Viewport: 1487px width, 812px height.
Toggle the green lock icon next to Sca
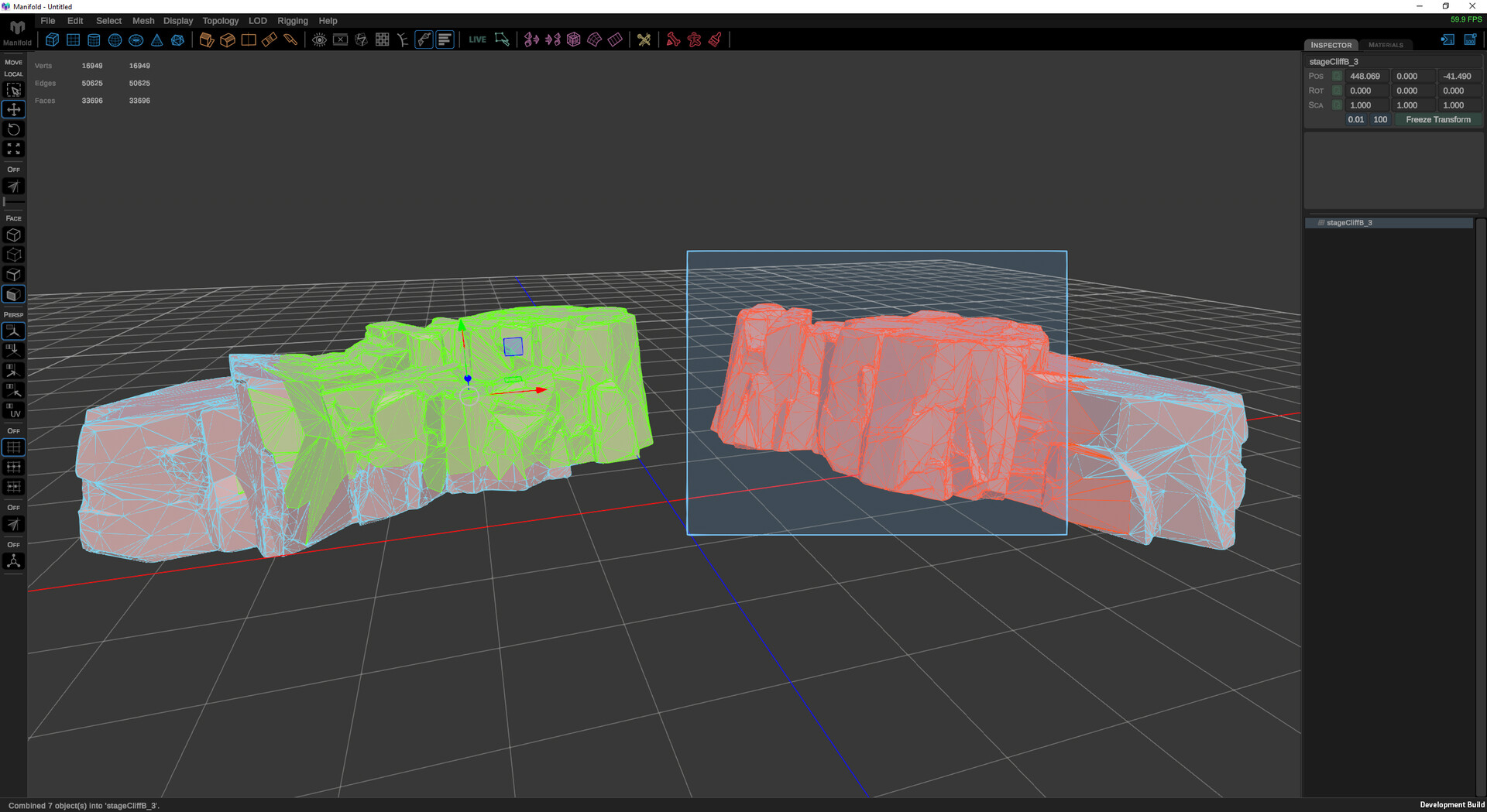pyautogui.click(x=1336, y=104)
